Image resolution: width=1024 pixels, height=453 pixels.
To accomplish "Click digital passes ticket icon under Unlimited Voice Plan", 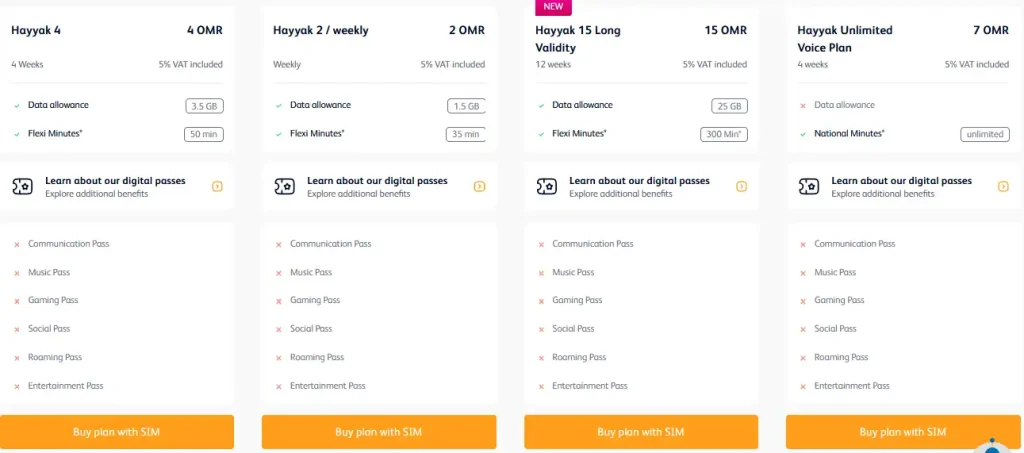I will tap(809, 186).
